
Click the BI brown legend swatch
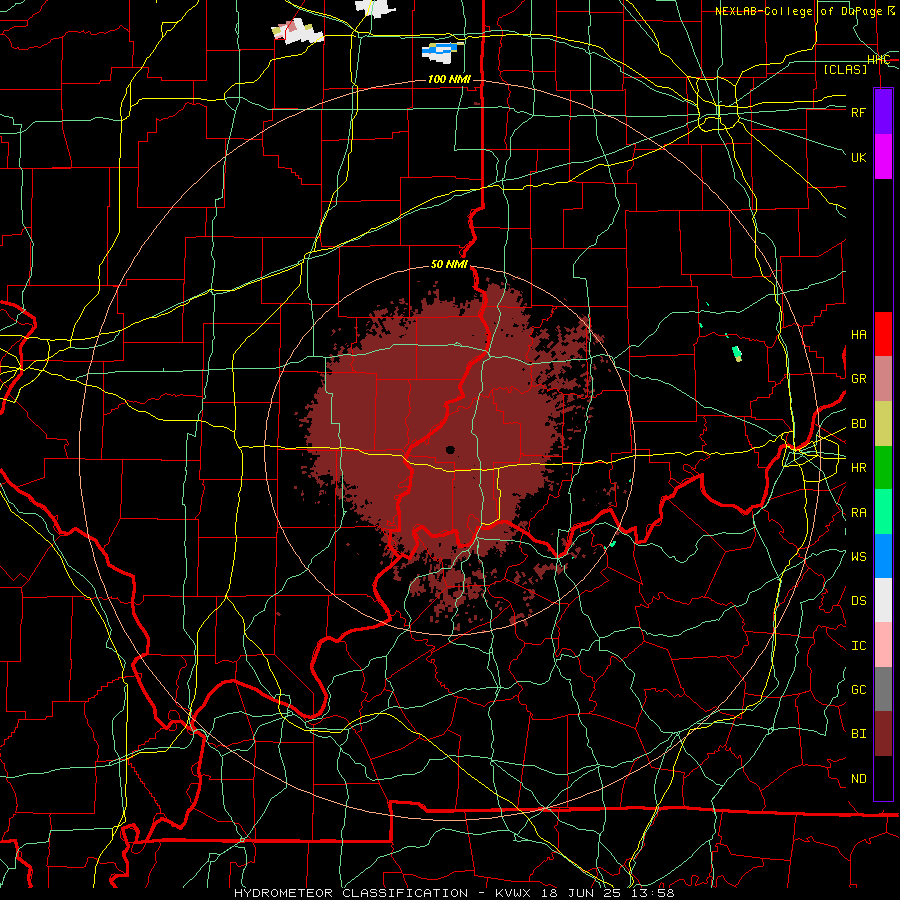click(883, 734)
